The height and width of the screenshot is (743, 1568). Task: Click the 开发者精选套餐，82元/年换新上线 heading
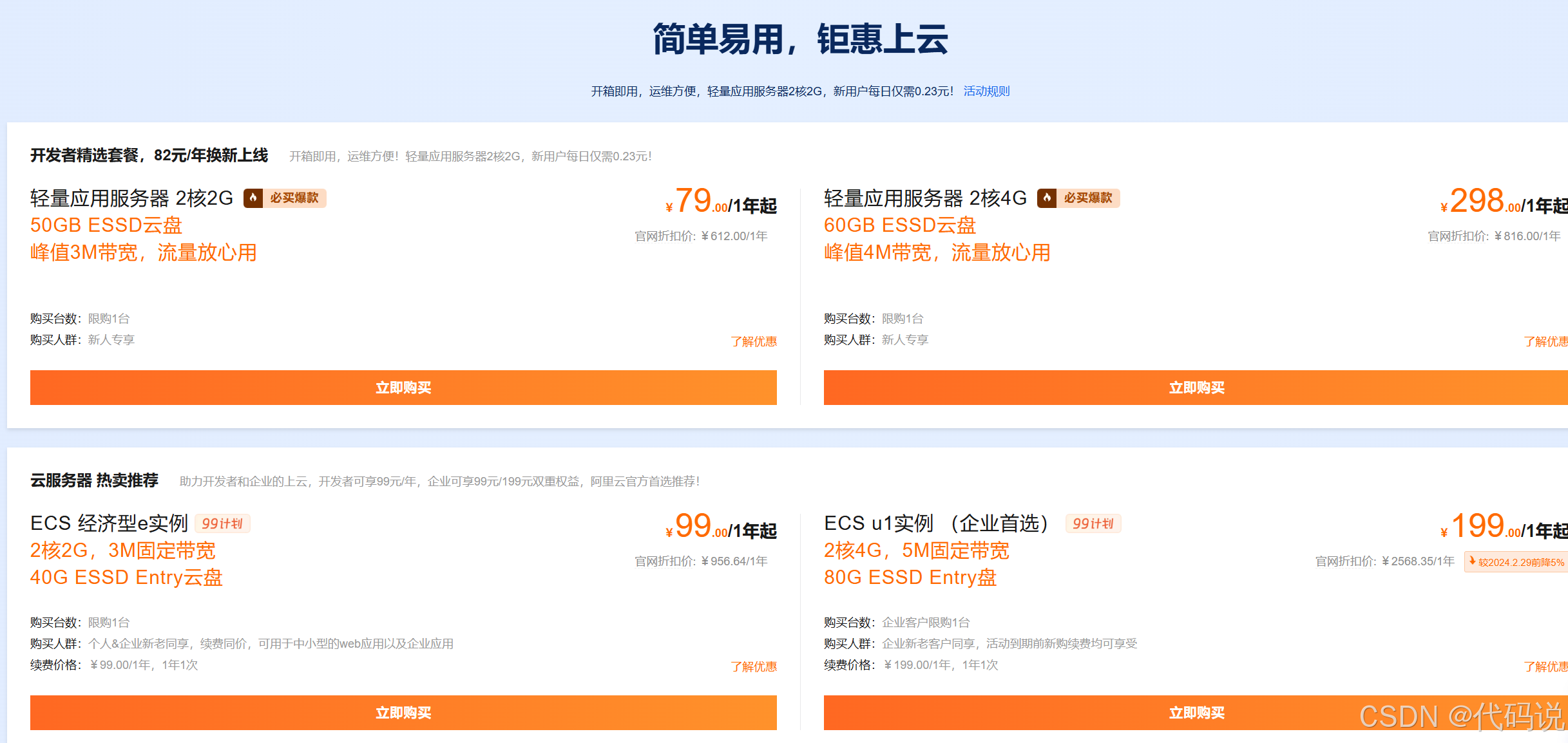tap(149, 155)
